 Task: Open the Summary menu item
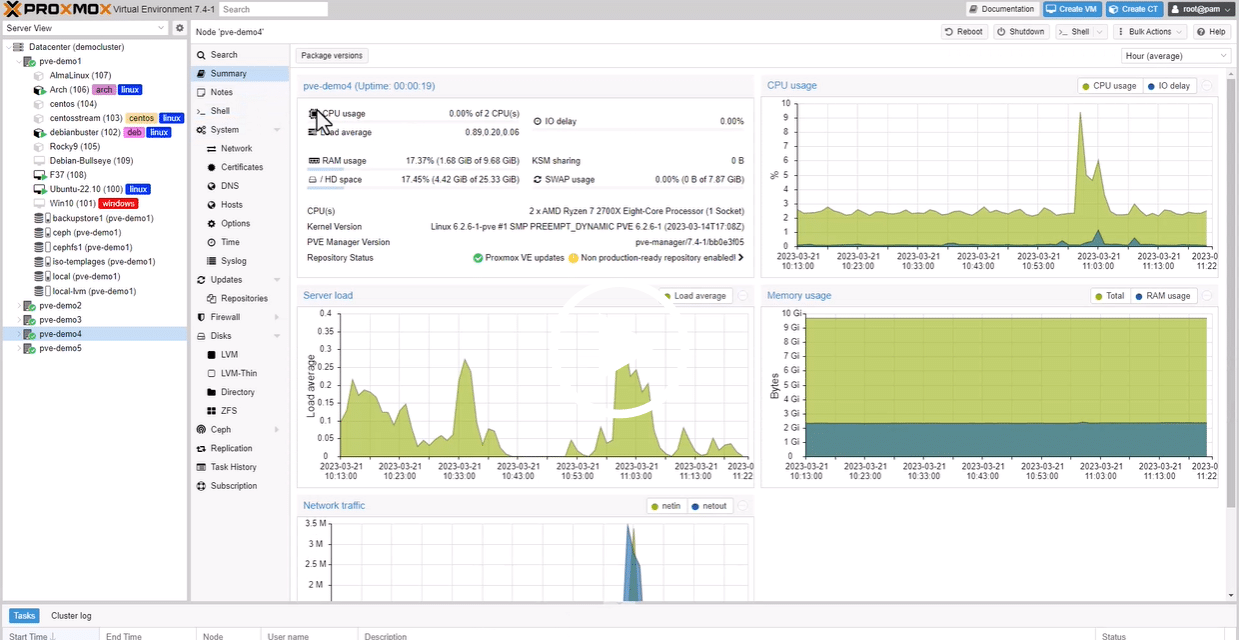pyautogui.click(x=240, y=74)
